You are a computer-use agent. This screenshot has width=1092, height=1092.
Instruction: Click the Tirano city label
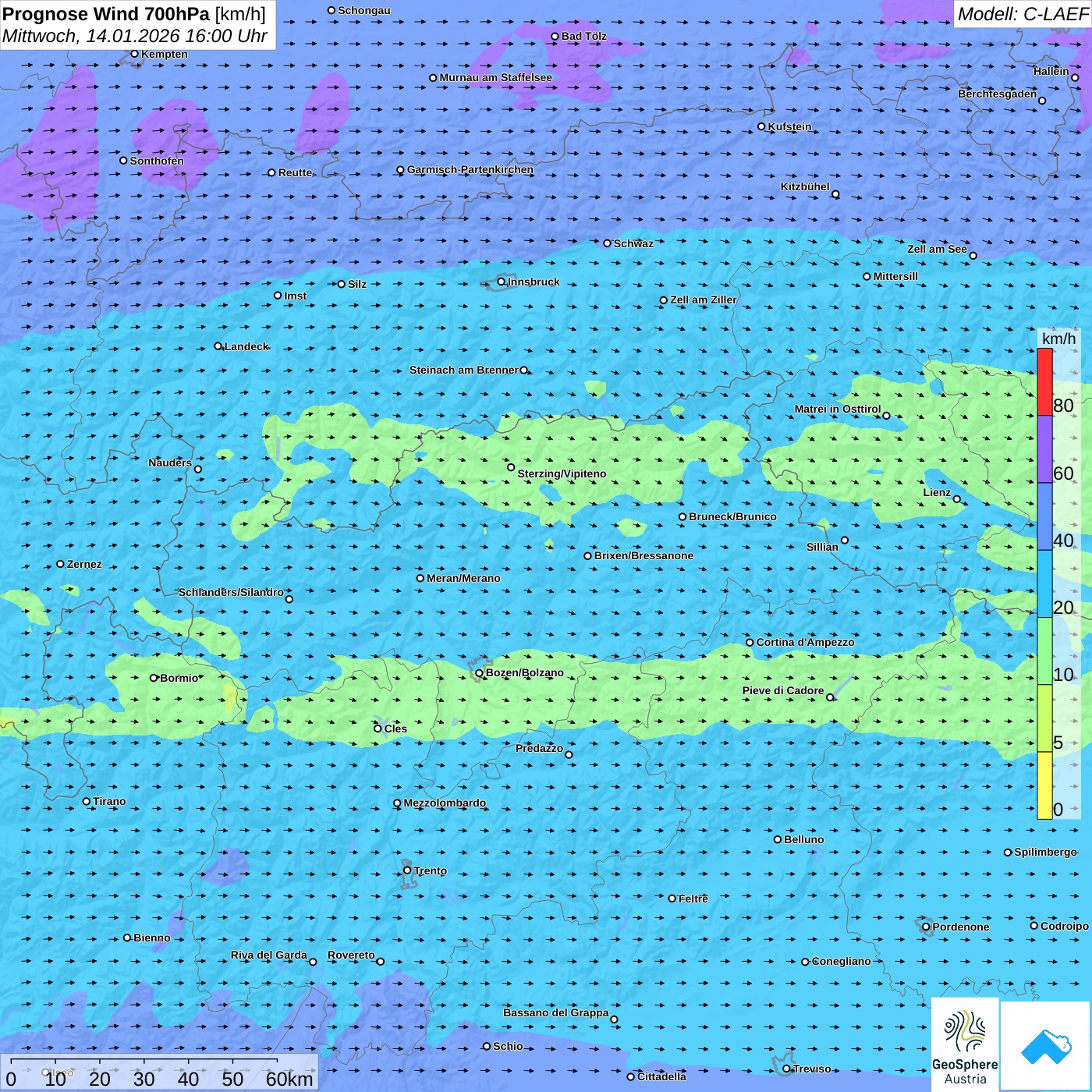pos(109,801)
